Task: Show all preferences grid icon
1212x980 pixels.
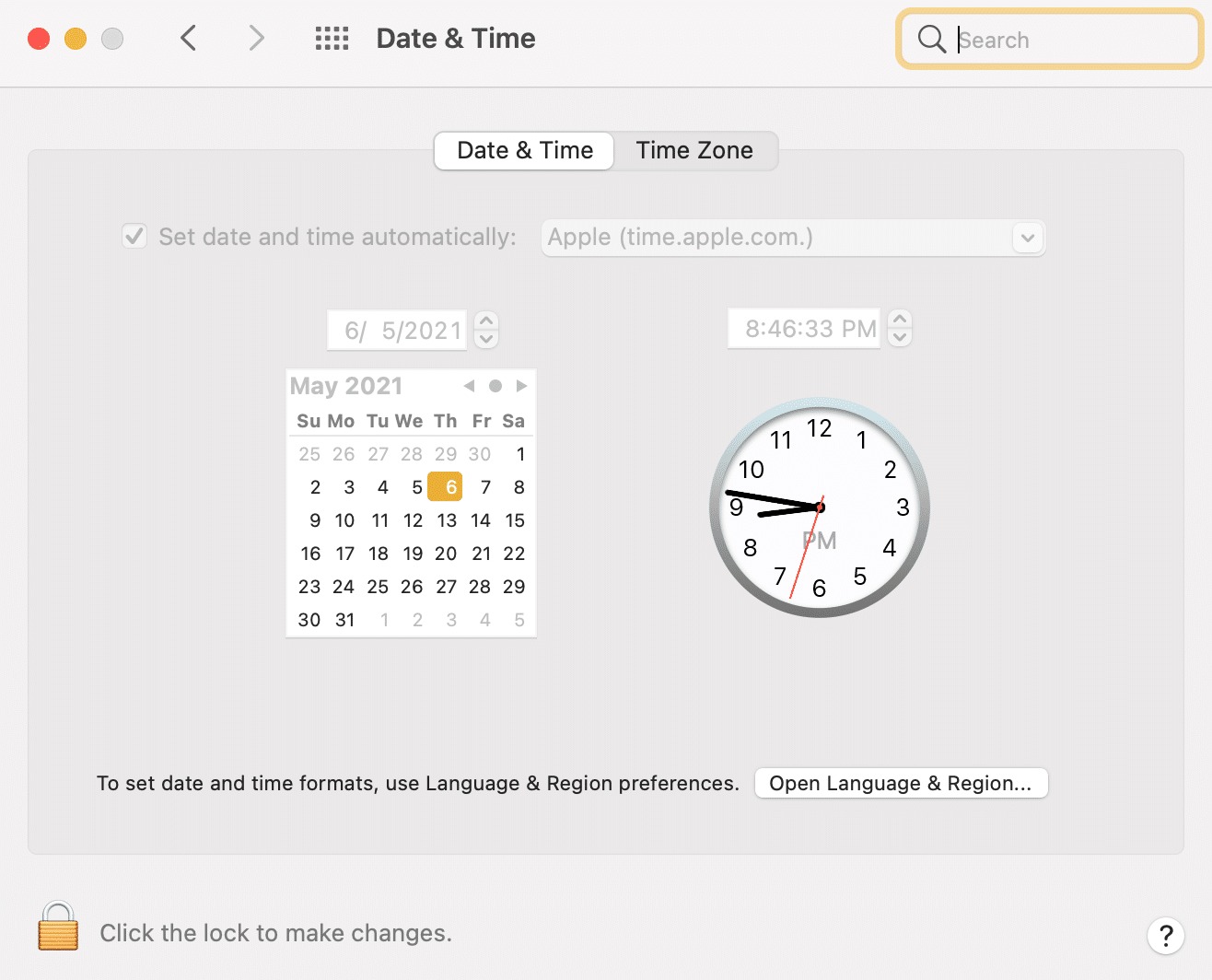Action: point(332,39)
